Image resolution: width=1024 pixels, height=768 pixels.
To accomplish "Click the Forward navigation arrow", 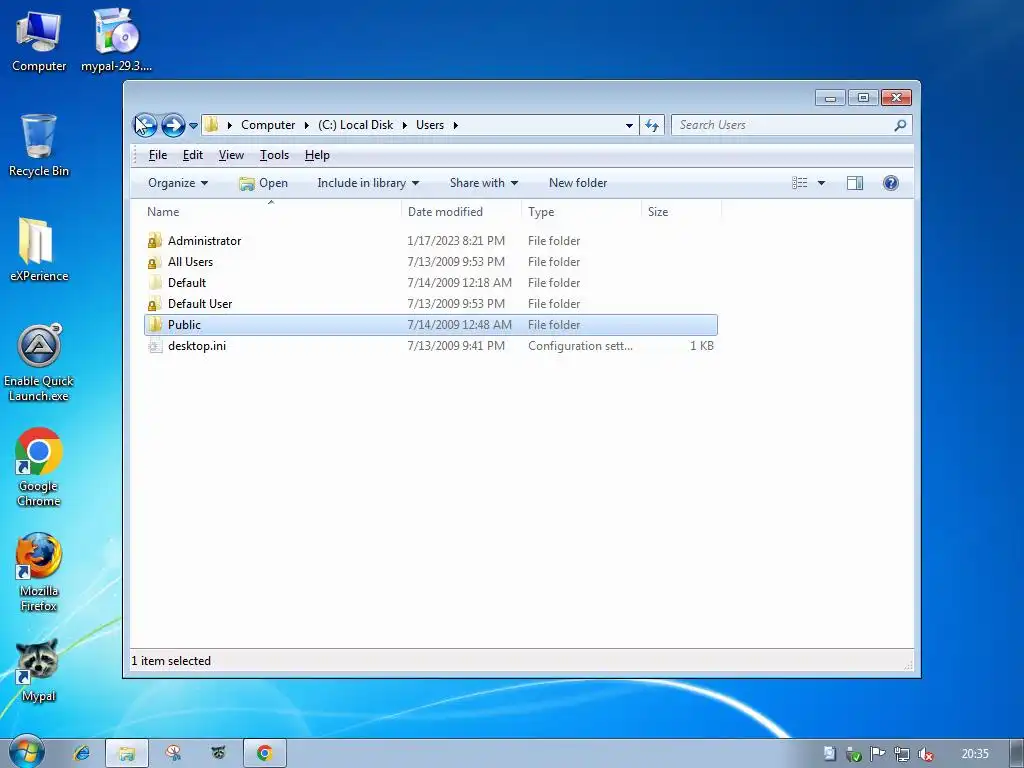I will click(x=173, y=125).
